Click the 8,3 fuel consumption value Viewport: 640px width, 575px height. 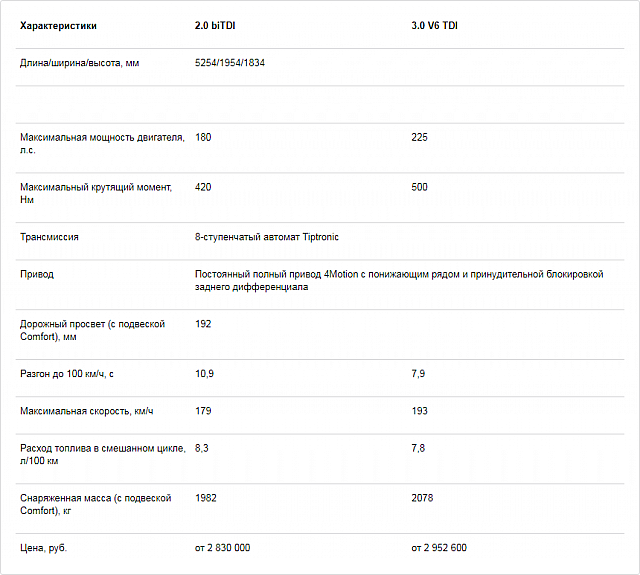[x=202, y=448]
